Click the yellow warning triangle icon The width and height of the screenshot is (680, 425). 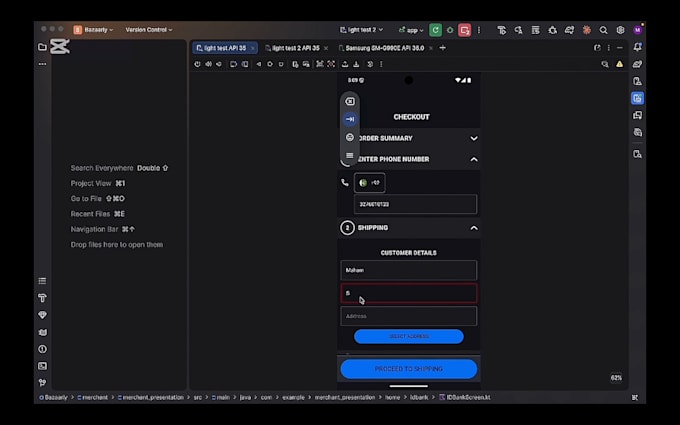pos(619,64)
